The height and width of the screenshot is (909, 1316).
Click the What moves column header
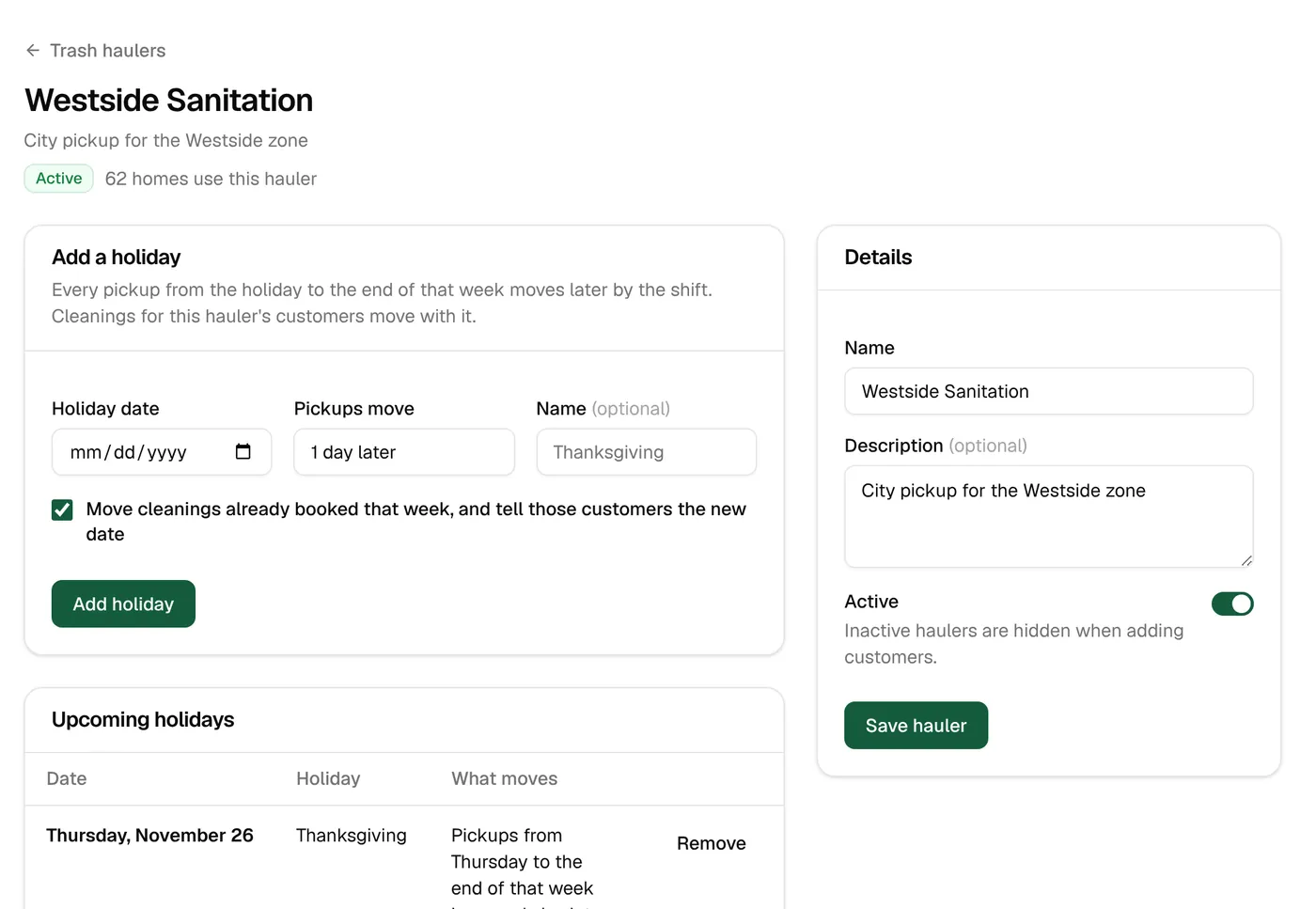505,778
